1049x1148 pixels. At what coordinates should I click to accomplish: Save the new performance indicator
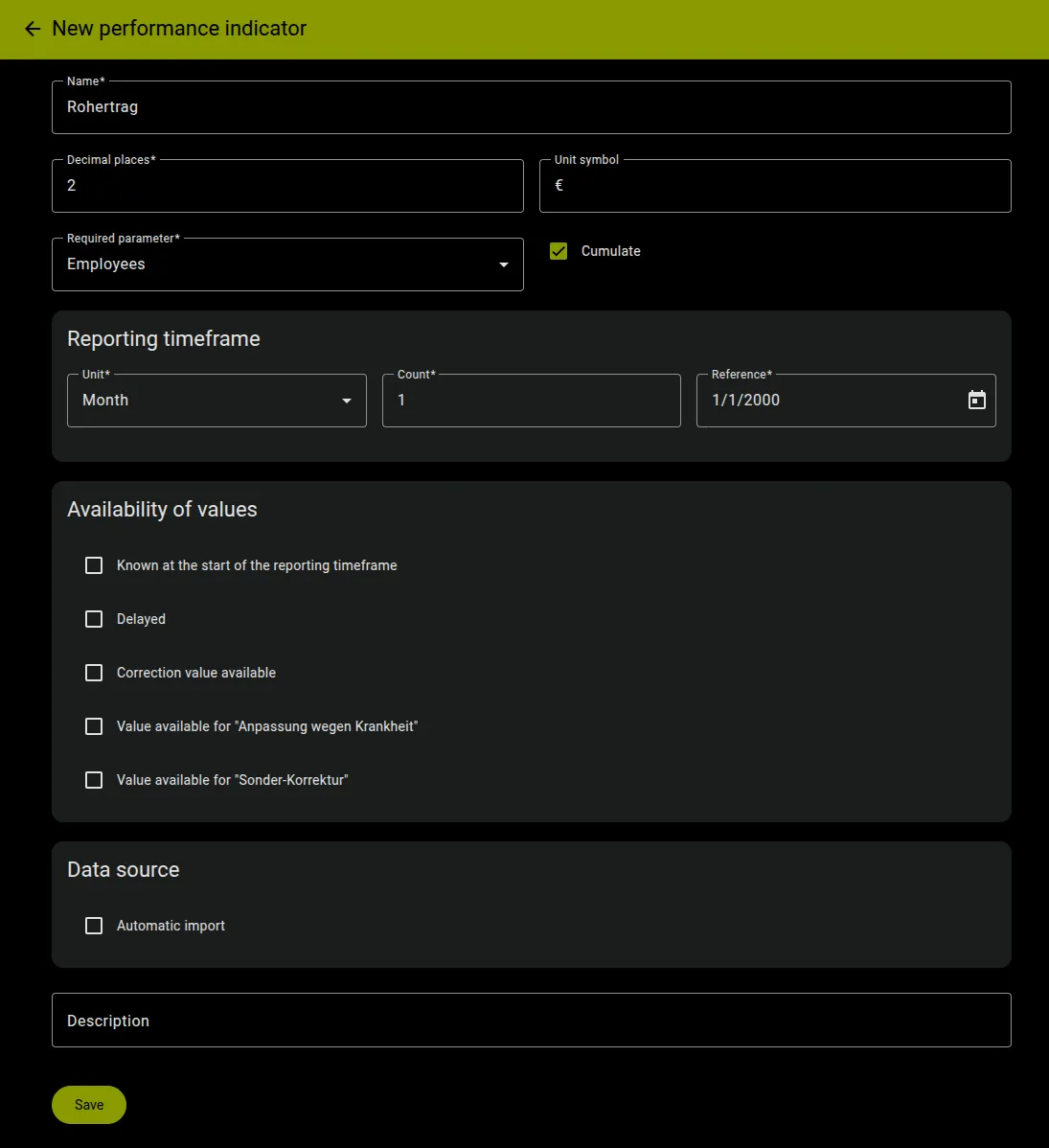click(x=88, y=1104)
